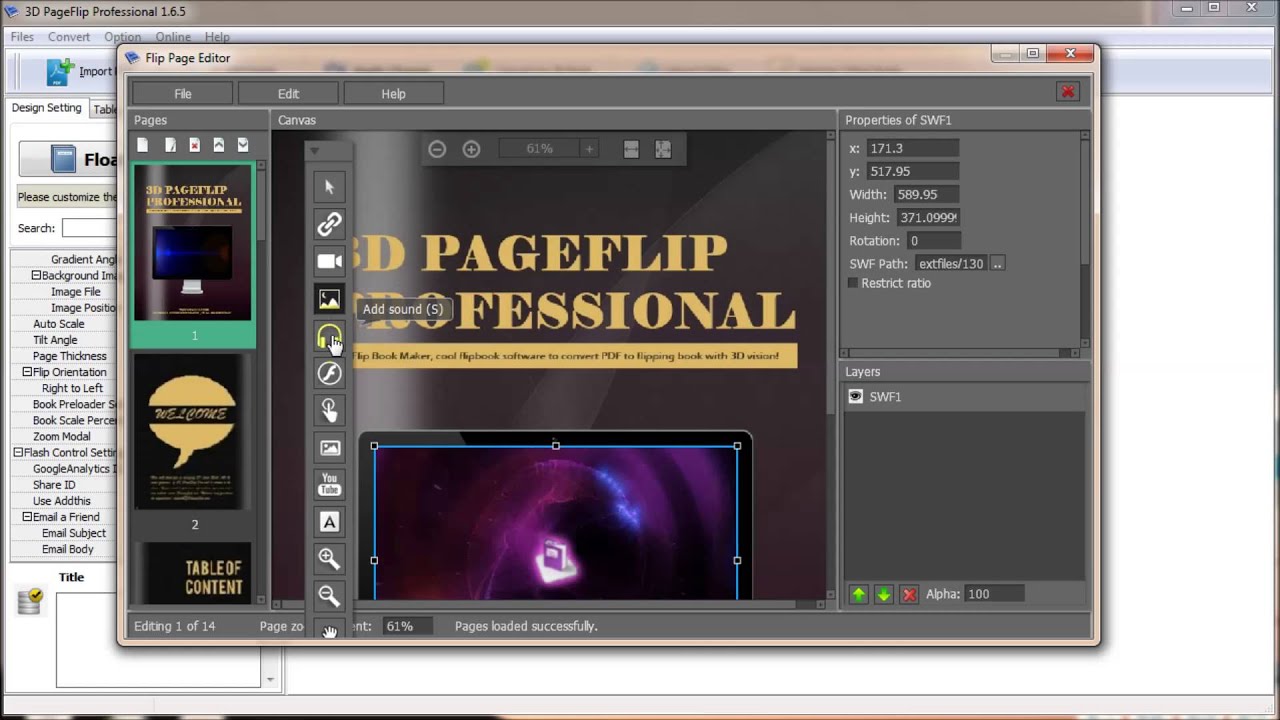The height and width of the screenshot is (720, 1280).
Task: Move the page up in Pages toolbar
Action: [218, 145]
